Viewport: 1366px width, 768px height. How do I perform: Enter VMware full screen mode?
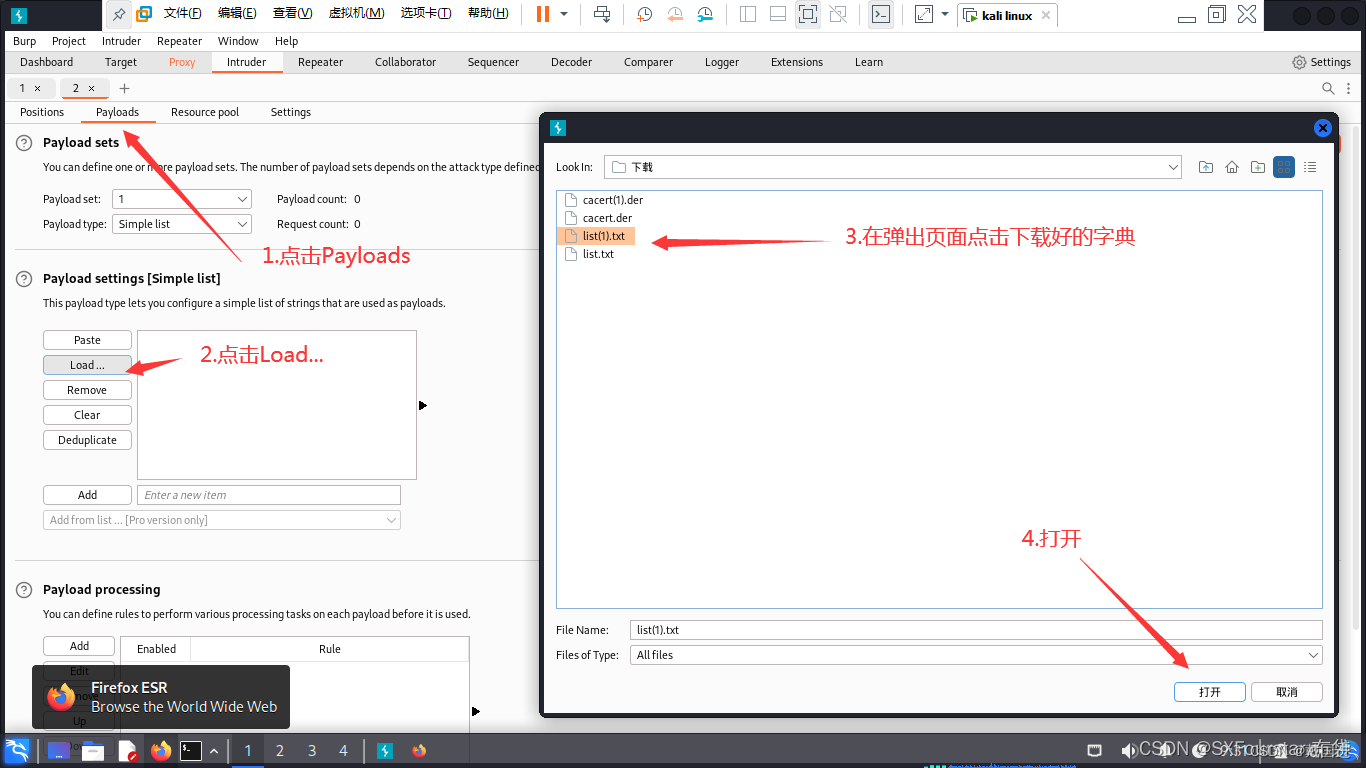(x=808, y=14)
